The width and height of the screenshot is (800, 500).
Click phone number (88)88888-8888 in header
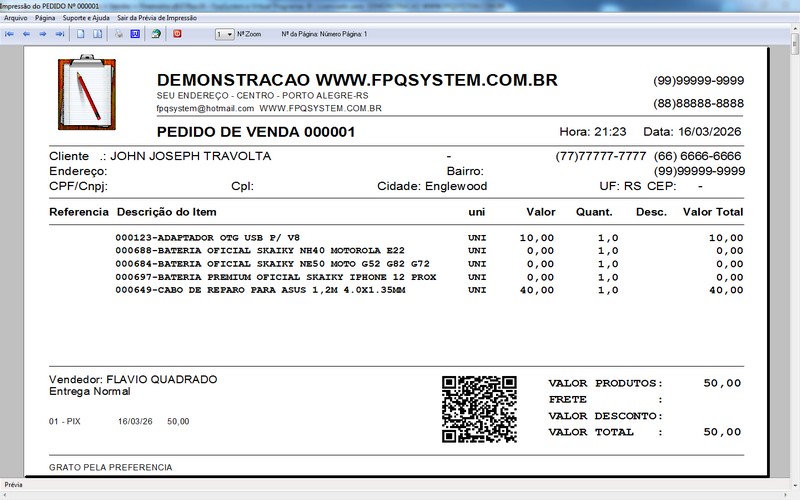(x=698, y=104)
